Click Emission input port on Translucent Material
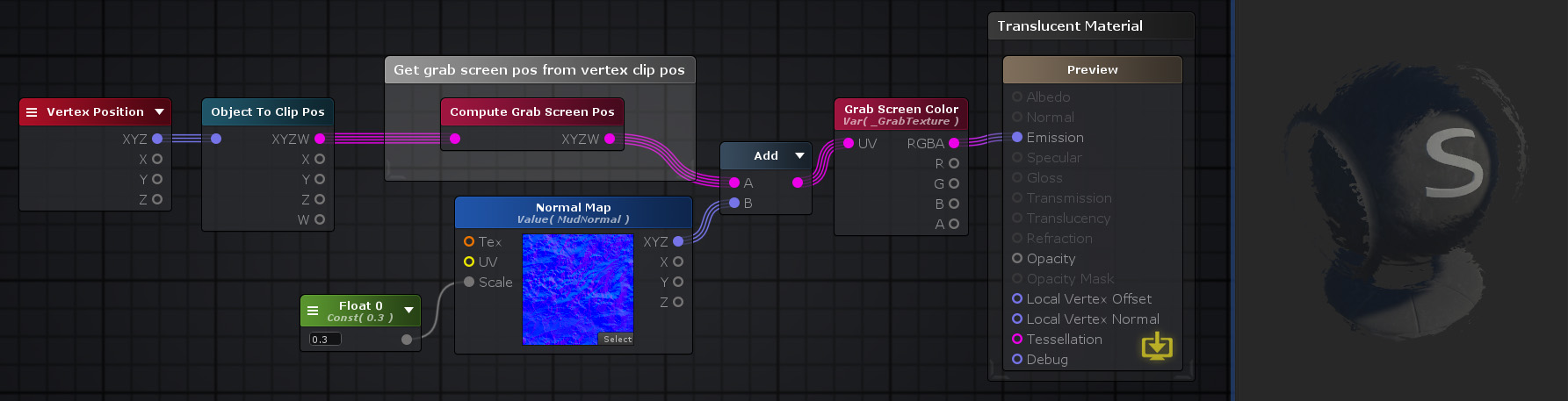The width and height of the screenshot is (1568, 401). [1017, 137]
